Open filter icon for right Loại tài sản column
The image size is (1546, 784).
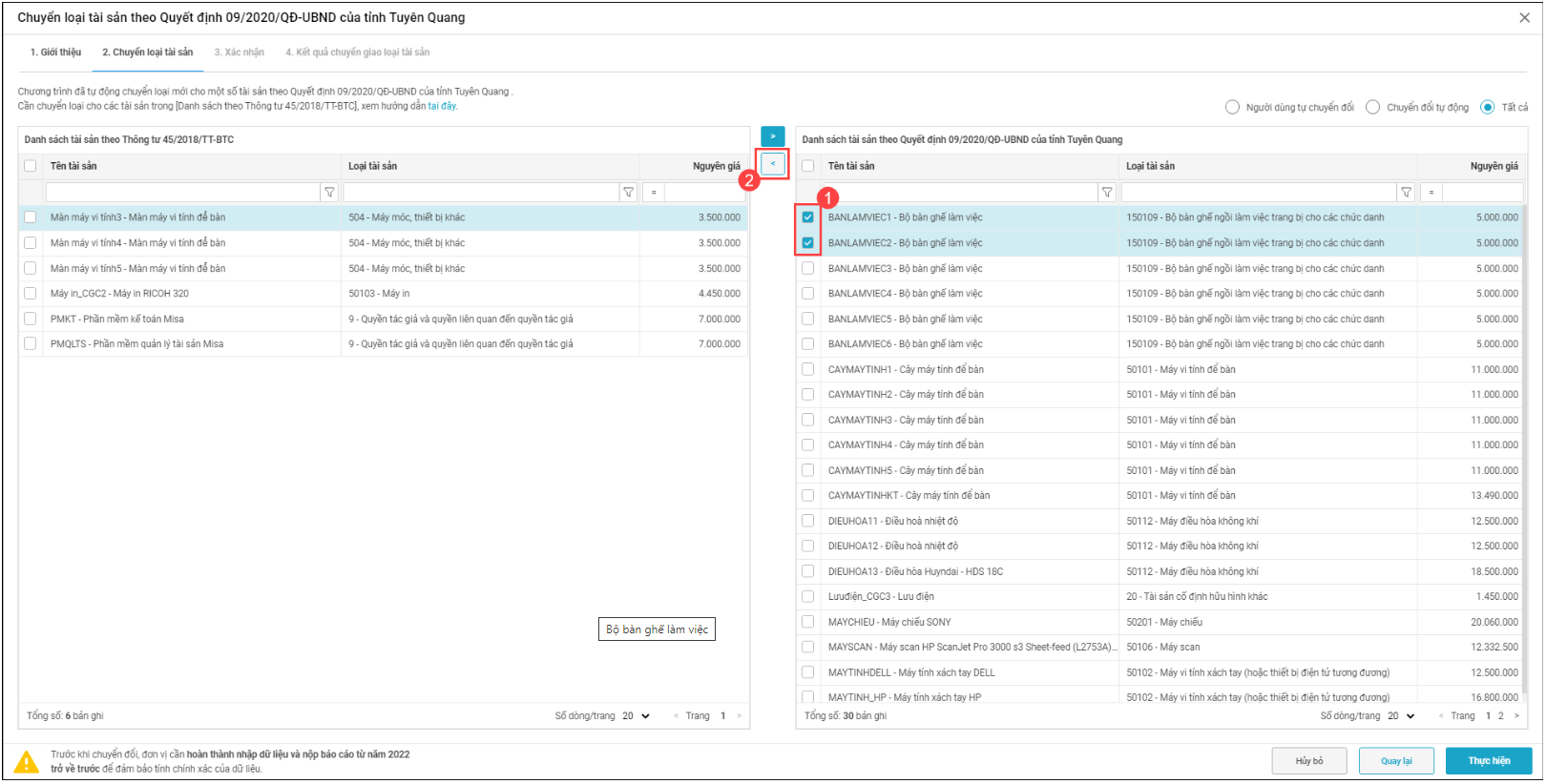click(x=1406, y=193)
